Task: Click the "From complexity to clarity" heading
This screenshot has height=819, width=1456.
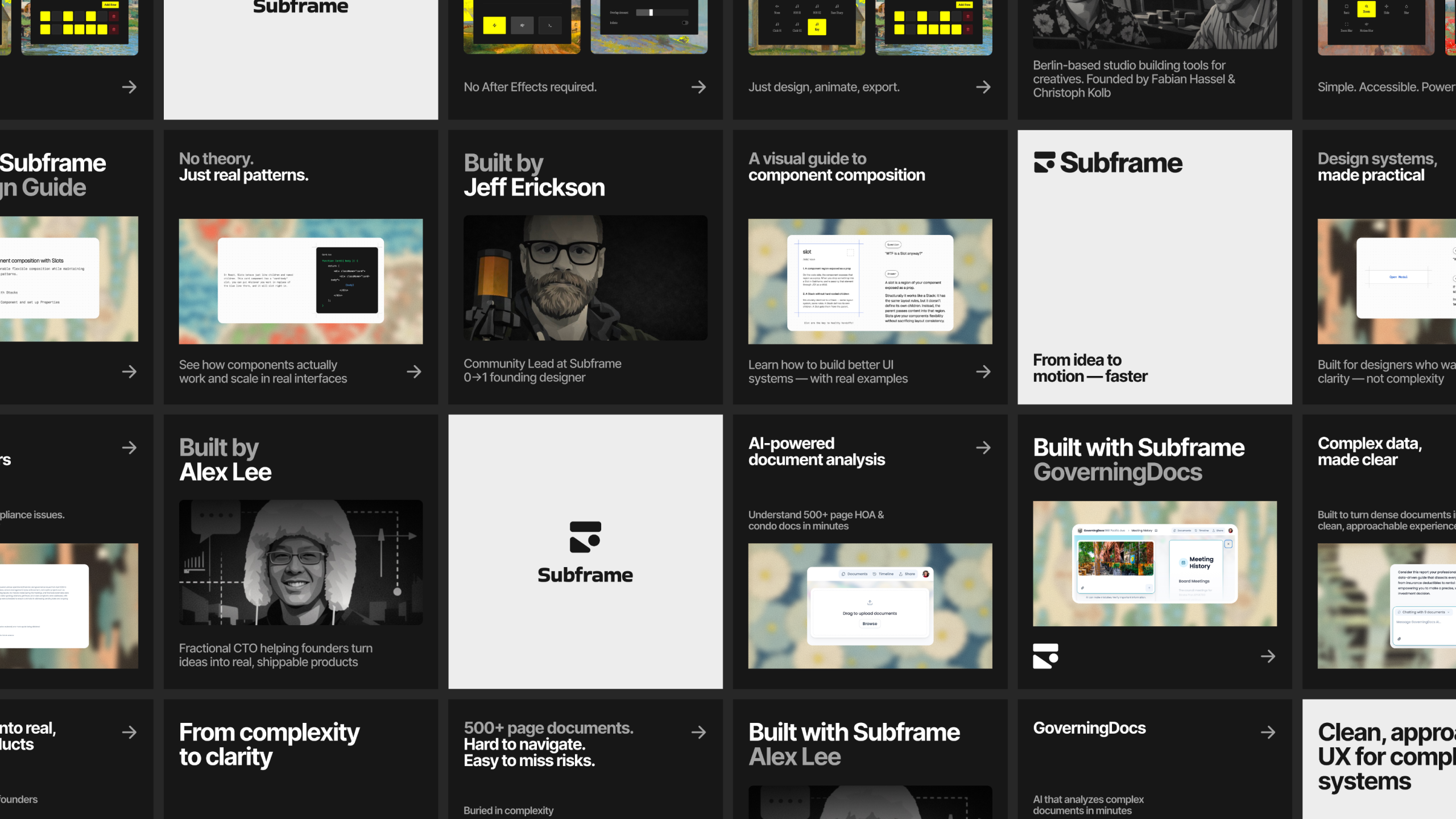Action: click(x=269, y=744)
